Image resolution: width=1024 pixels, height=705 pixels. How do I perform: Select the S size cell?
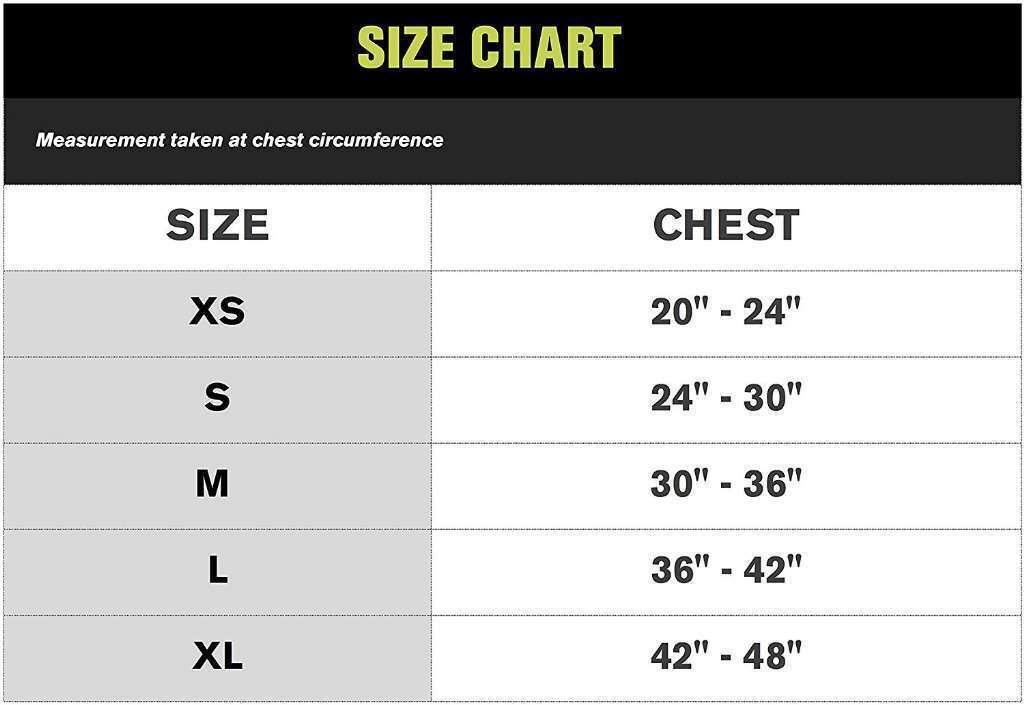point(217,400)
